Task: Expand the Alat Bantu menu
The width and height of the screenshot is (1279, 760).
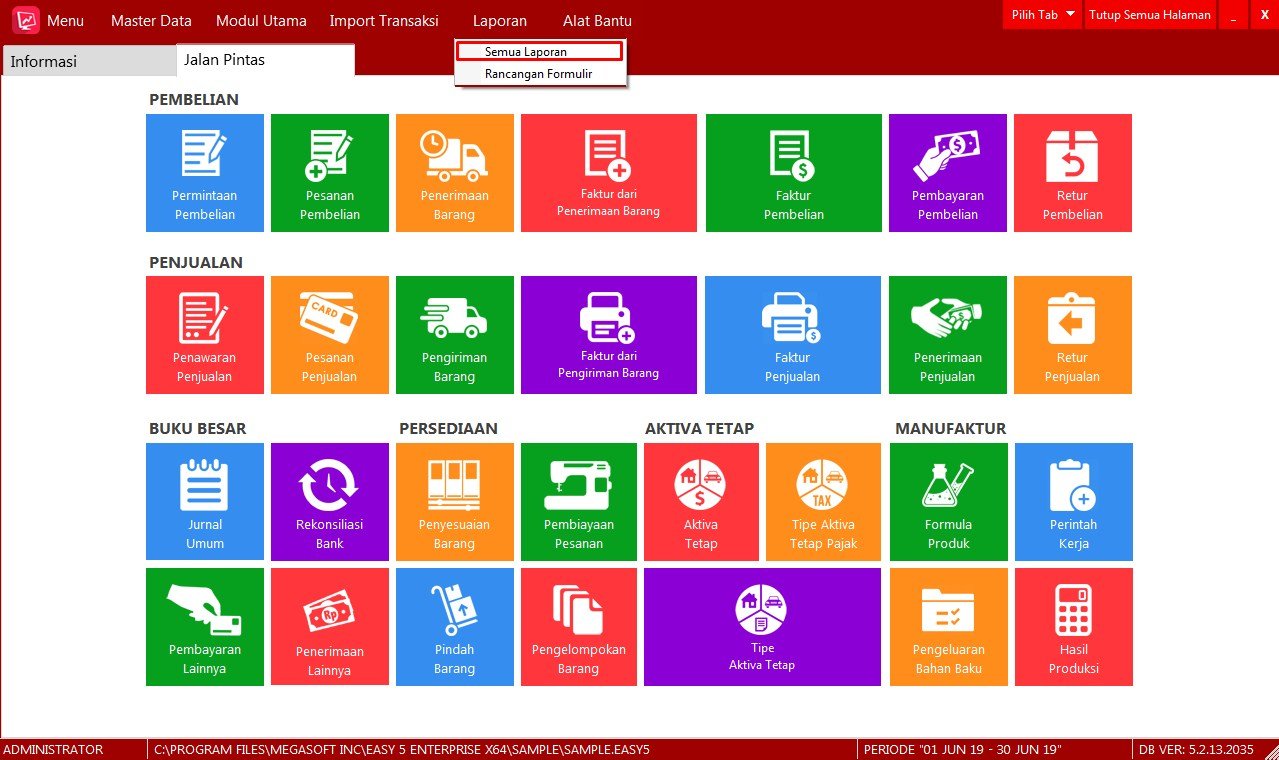Action: (597, 20)
